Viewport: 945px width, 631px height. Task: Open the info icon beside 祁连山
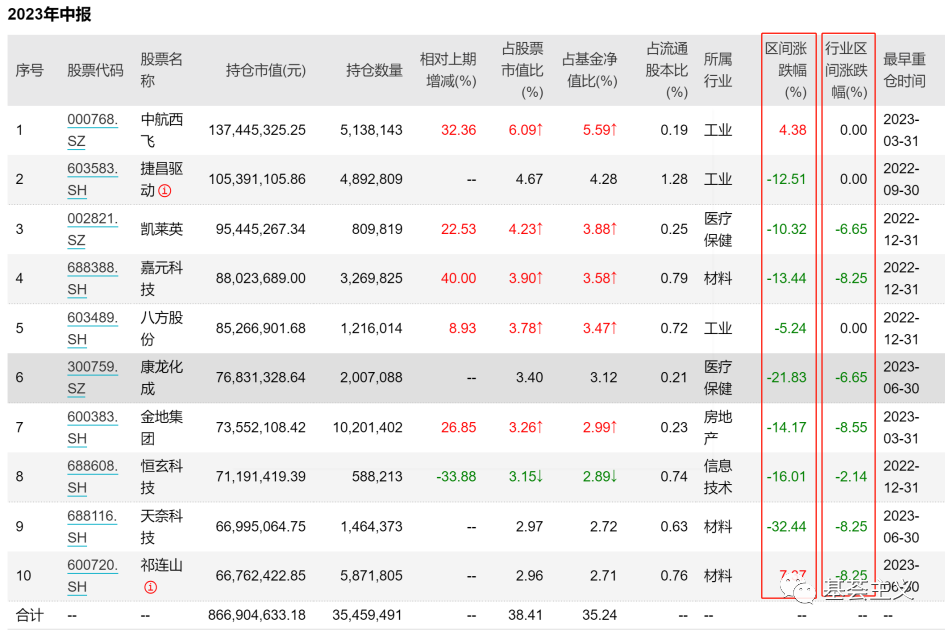coord(150,587)
